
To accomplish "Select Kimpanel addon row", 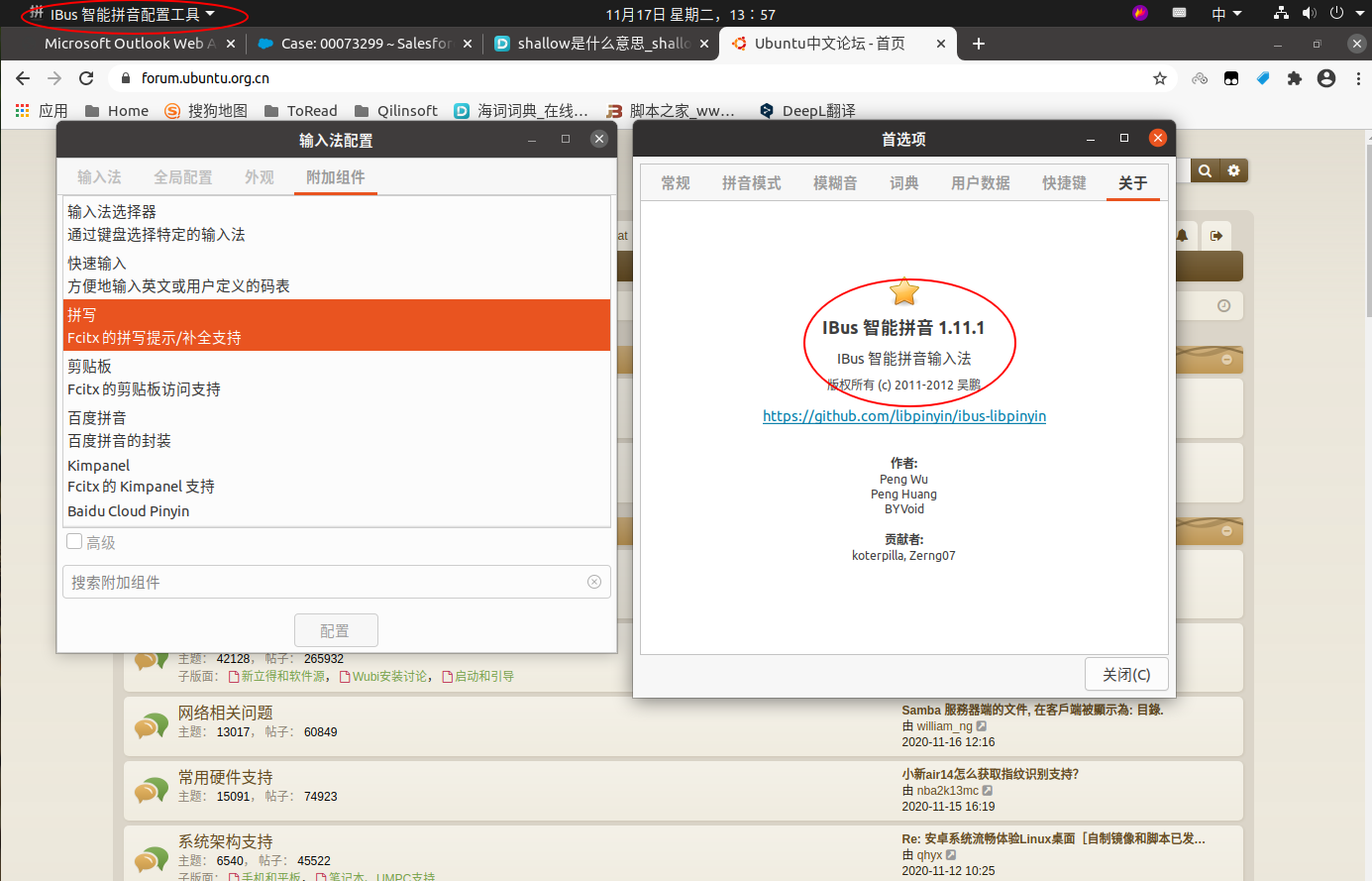I will click(x=336, y=476).
